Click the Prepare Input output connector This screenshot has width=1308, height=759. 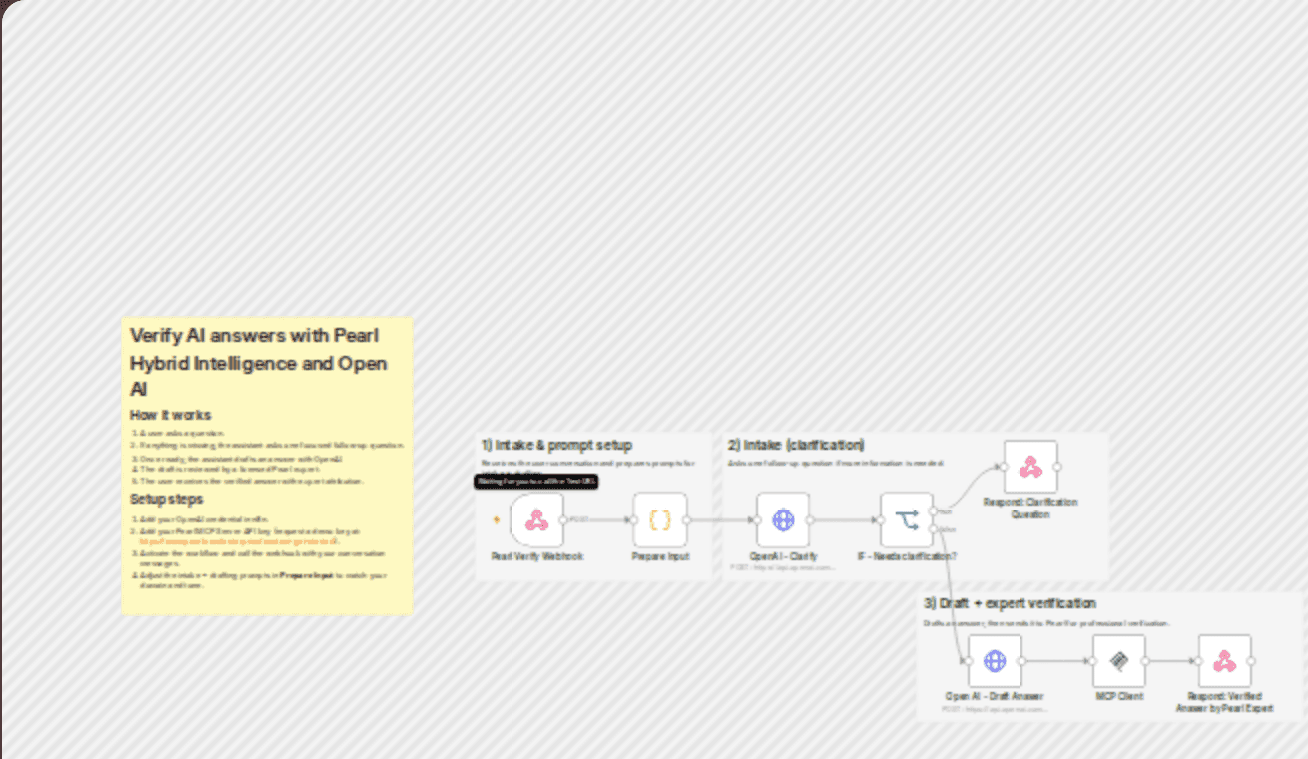(x=687, y=520)
